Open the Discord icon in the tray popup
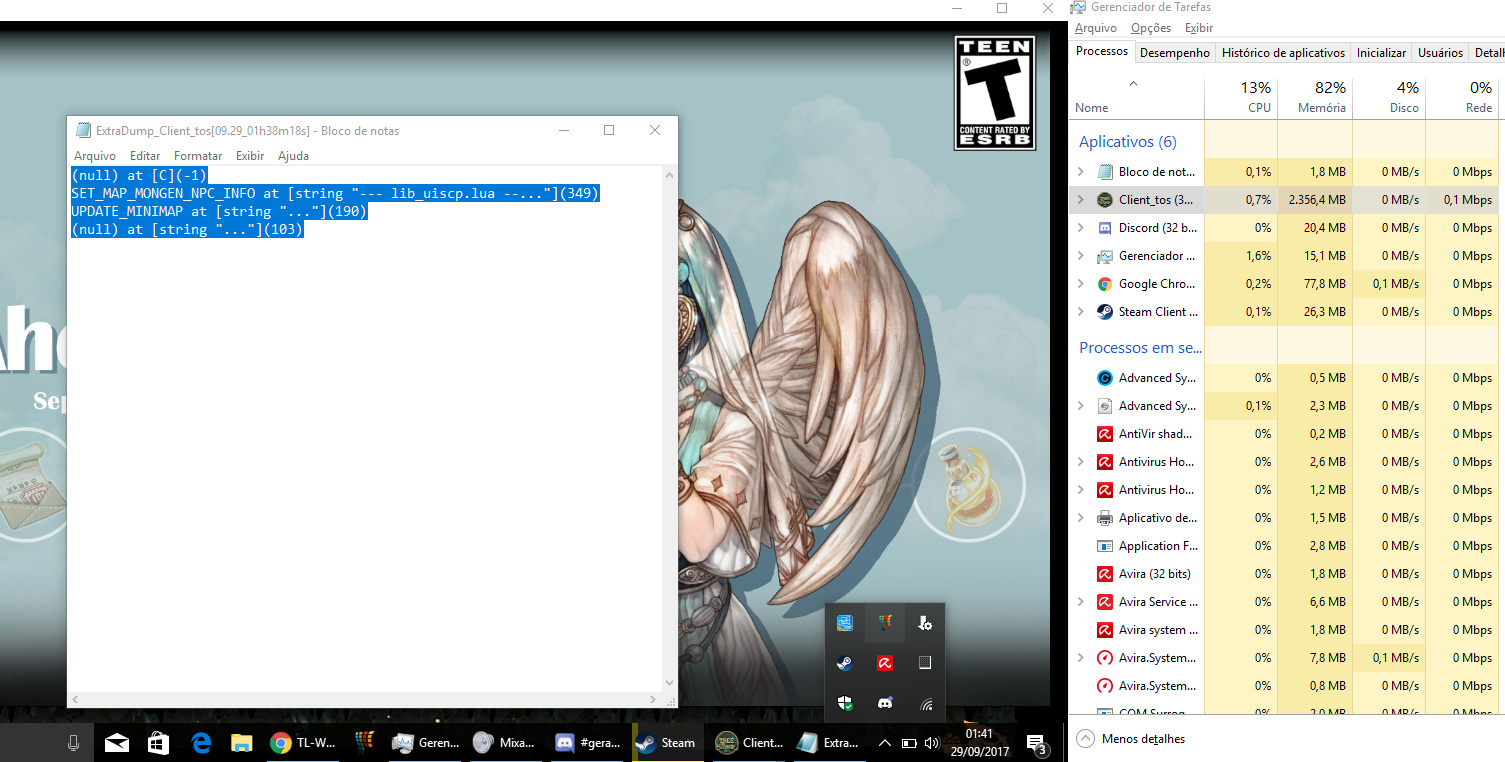1505x762 pixels. (x=885, y=703)
